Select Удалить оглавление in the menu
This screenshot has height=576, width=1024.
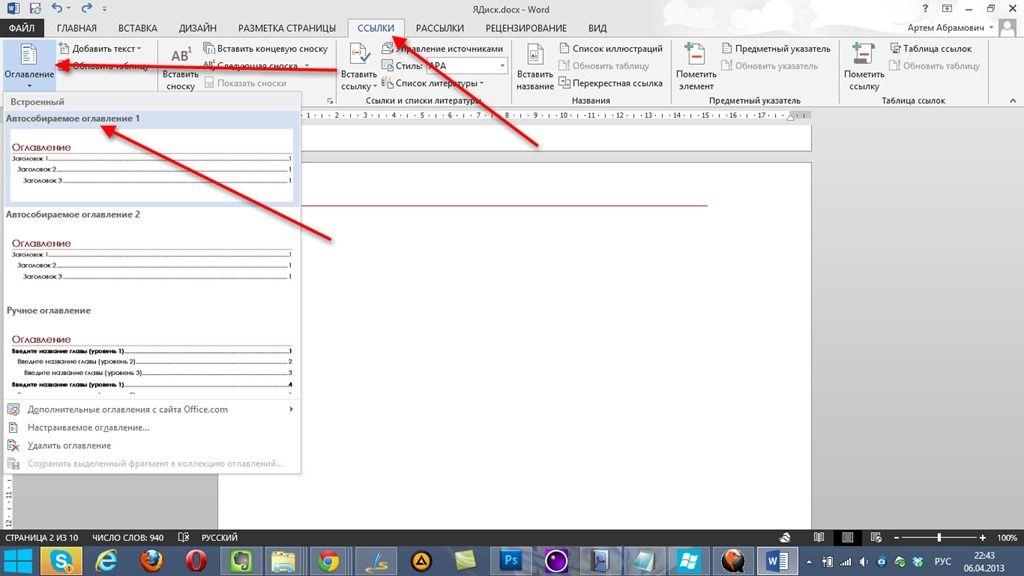tap(69, 446)
